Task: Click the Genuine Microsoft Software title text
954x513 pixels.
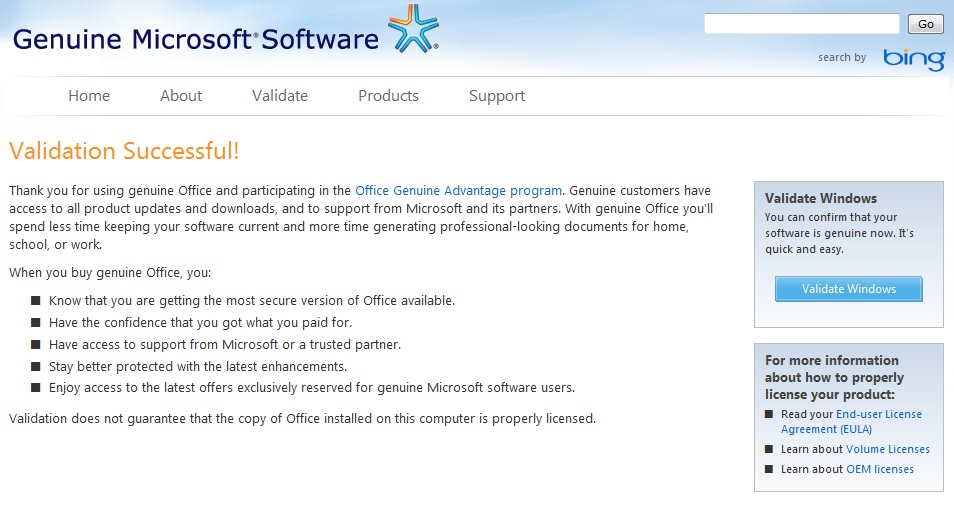Action: pos(195,39)
